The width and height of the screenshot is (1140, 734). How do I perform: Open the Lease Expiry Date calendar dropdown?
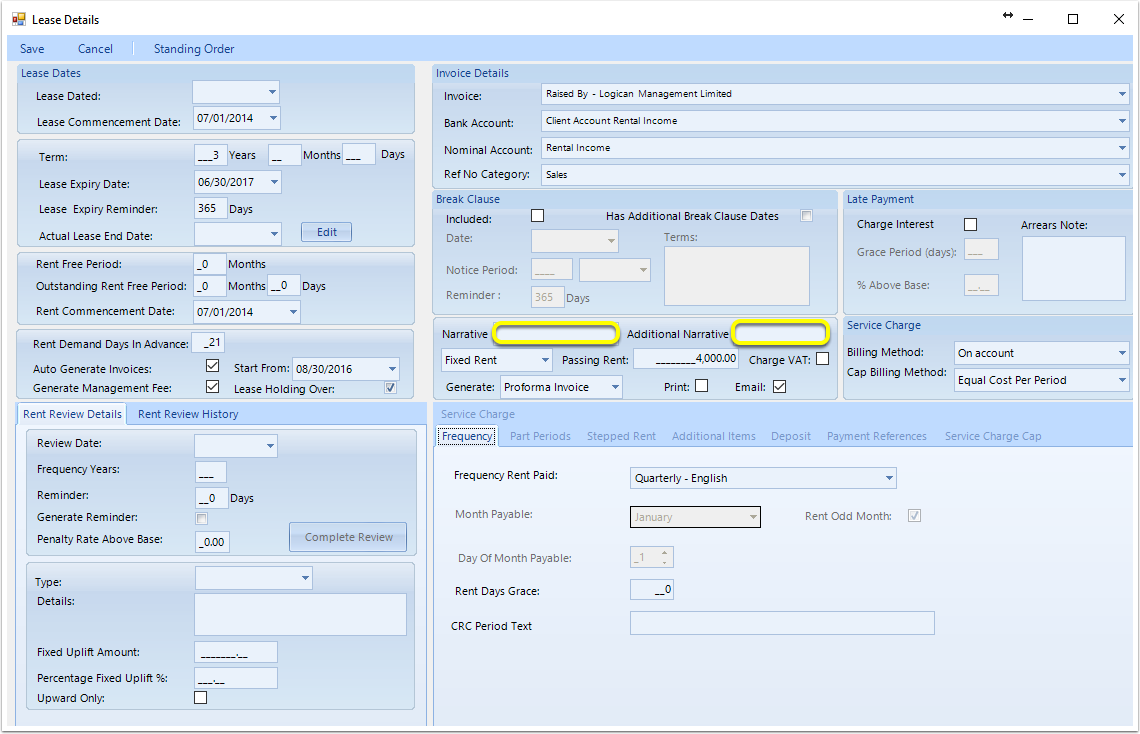(x=274, y=182)
